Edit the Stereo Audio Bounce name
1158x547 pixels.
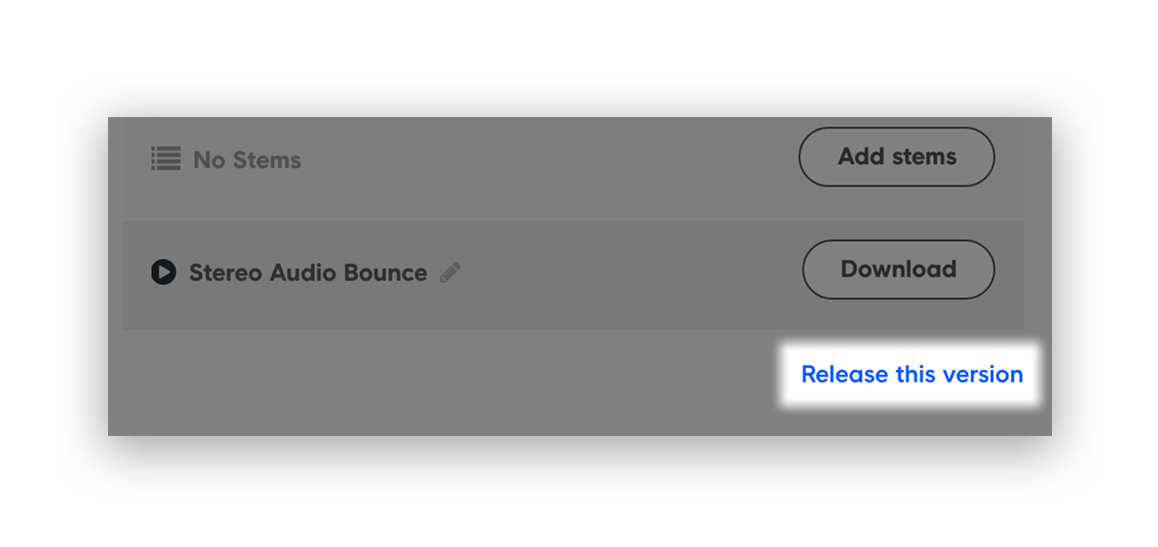coord(450,272)
